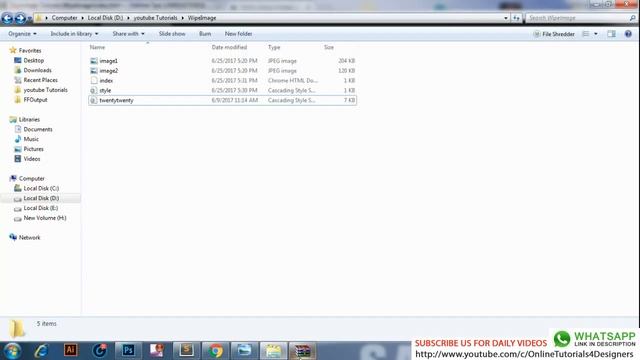
Task: Open Local Disk (C:)
Action: pyautogui.click(x=41, y=188)
